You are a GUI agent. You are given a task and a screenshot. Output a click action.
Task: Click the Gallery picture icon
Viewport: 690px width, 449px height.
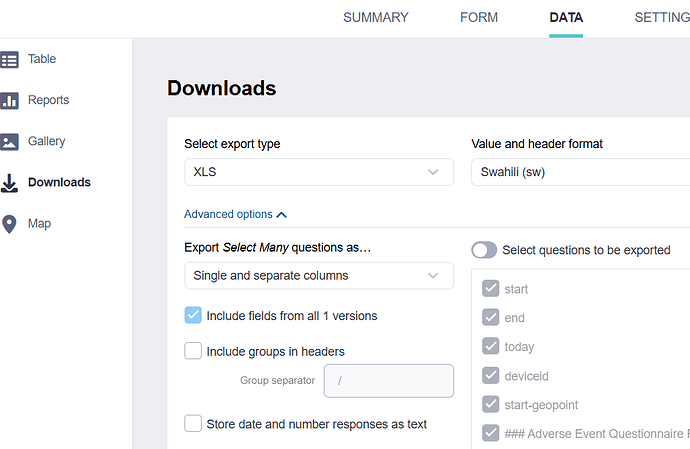9,142
